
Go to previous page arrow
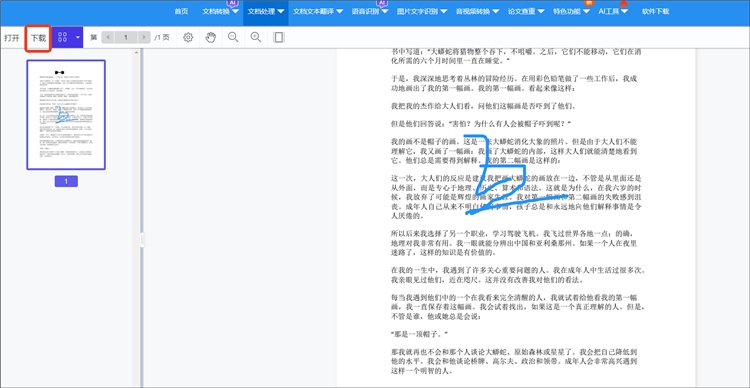click(108, 37)
